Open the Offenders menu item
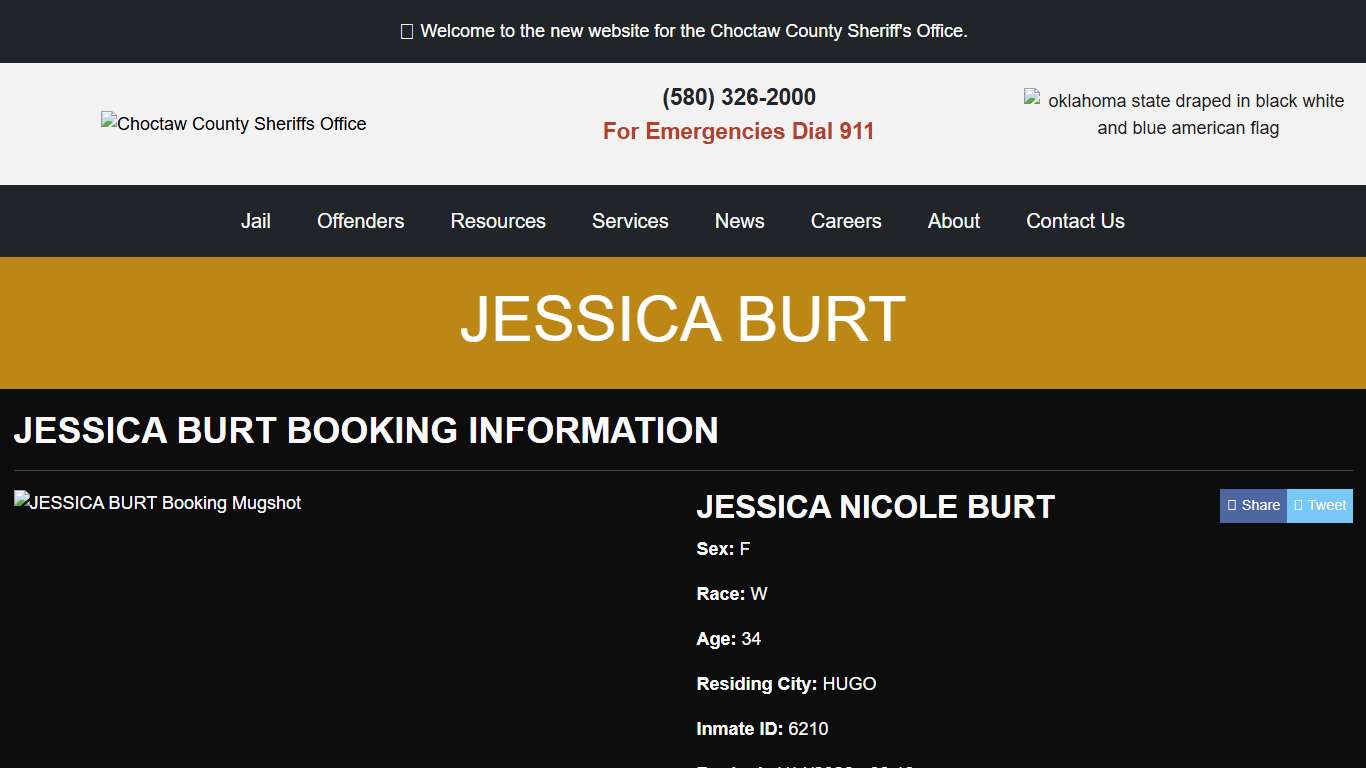Screen dimensions: 1366x768 (360, 221)
